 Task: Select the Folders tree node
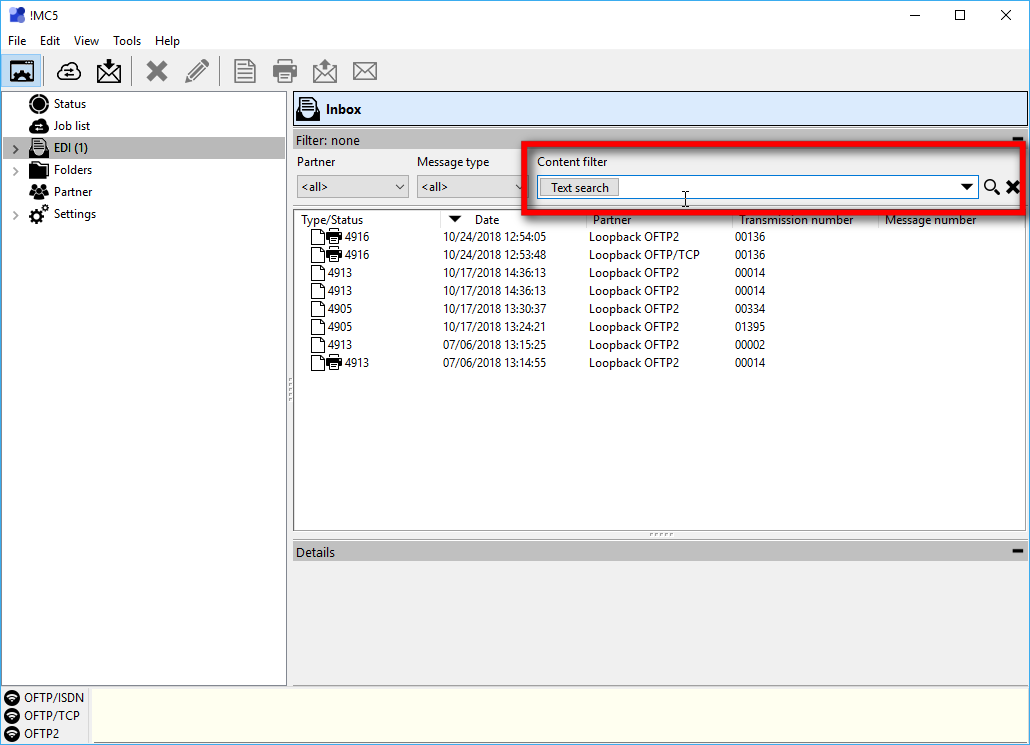click(73, 169)
